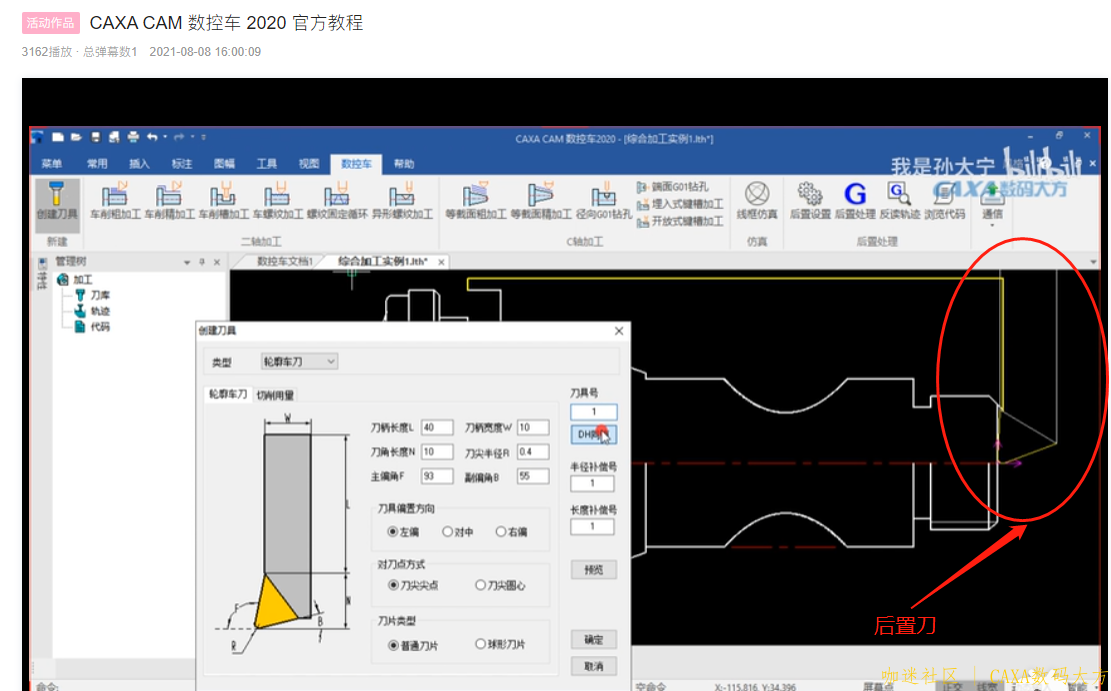Image resolution: width=1111 pixels, height=691 pixels.
Task: Click the 径向G01钻孔 radial drilling tool
Action: (604, 201)
